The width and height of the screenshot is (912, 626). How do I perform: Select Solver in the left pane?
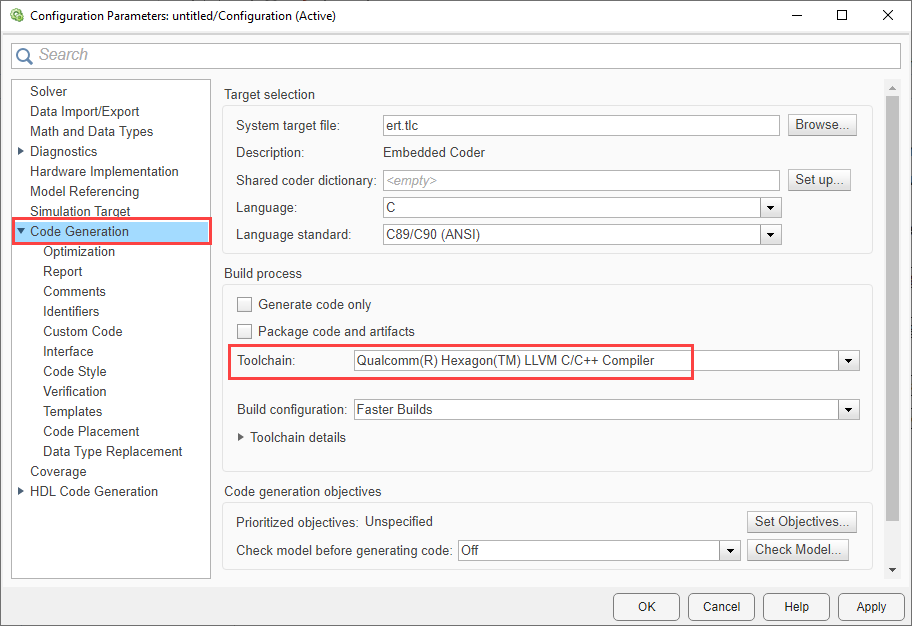pyautogui.click(x=48, y=92)
